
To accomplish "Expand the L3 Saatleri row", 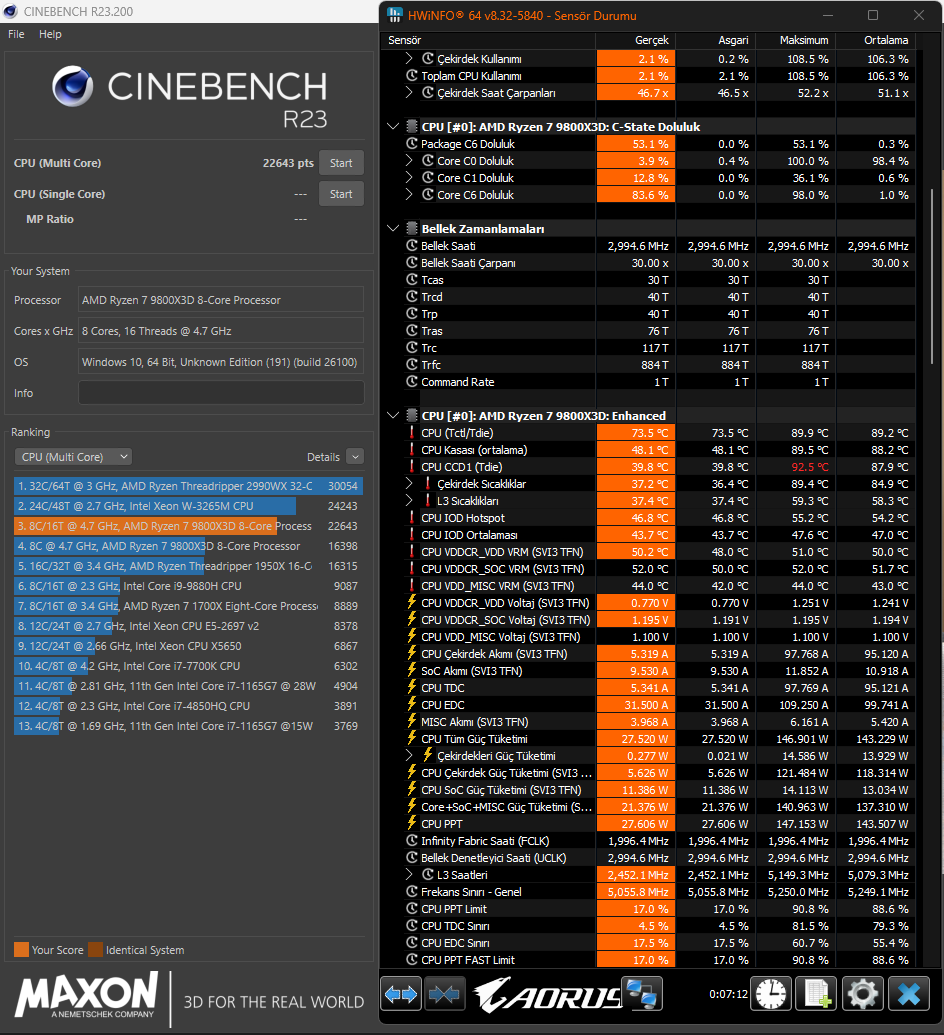I will 409,875.
